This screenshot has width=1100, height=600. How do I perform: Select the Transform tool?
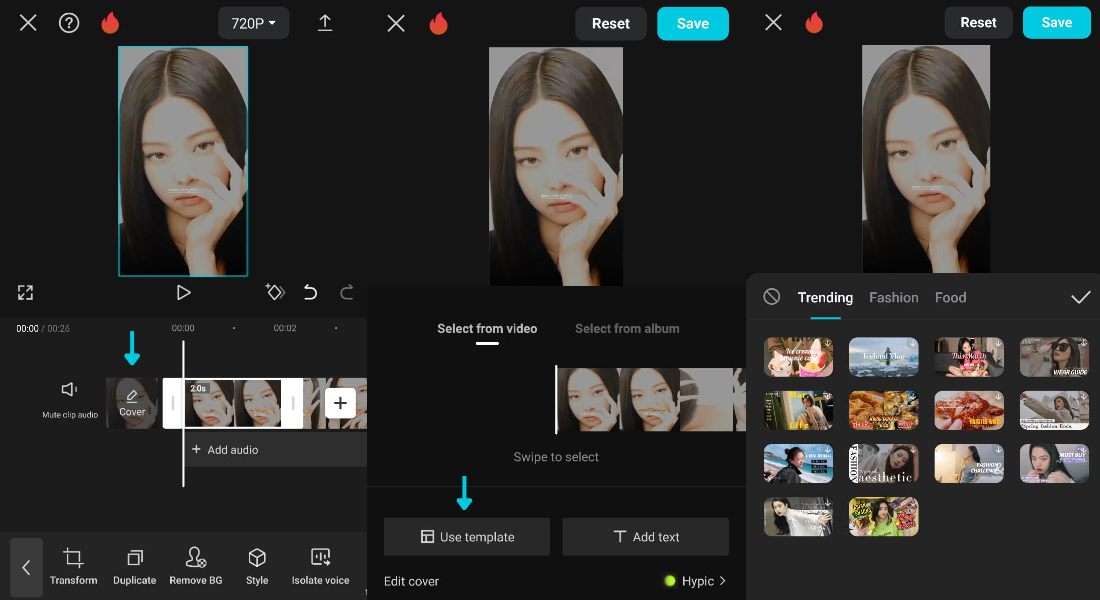tap(74, 567)
